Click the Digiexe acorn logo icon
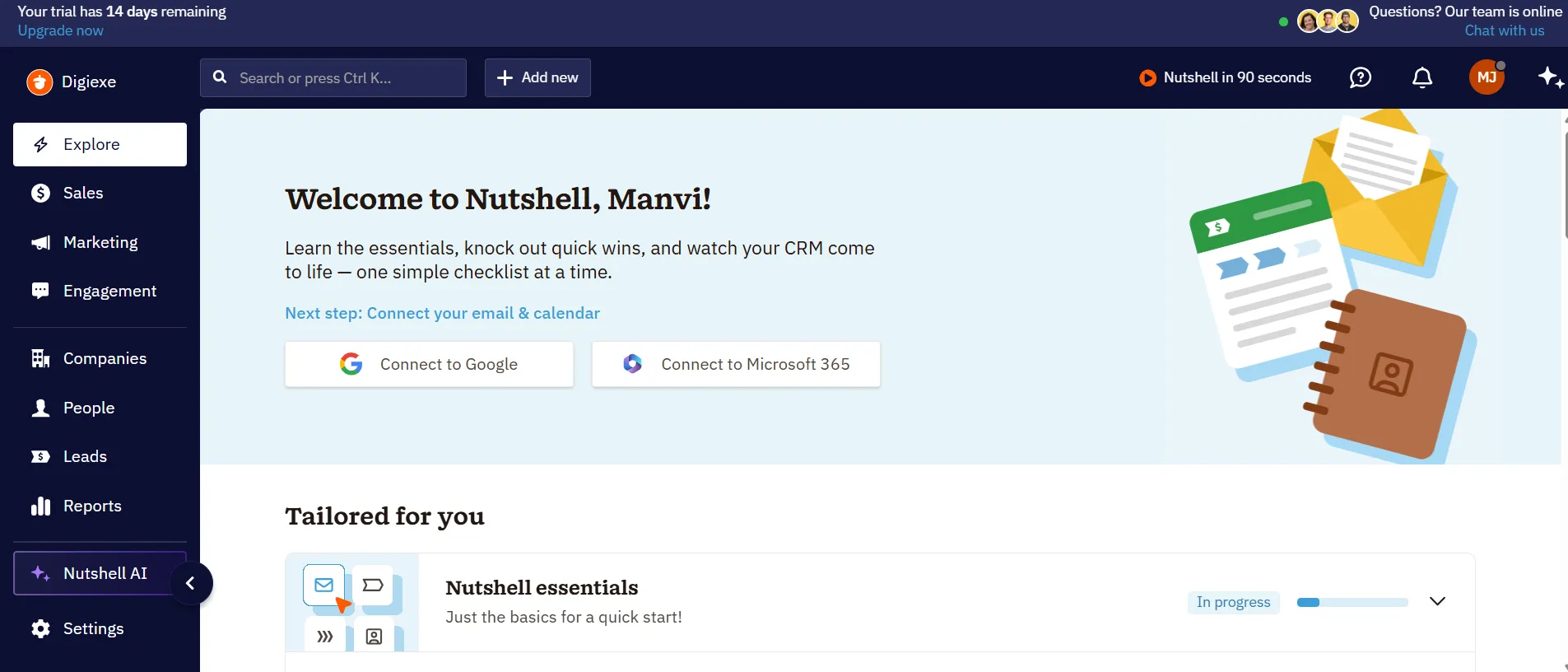The height and width of the screenshot is (672, 1568). click(40, 82)
